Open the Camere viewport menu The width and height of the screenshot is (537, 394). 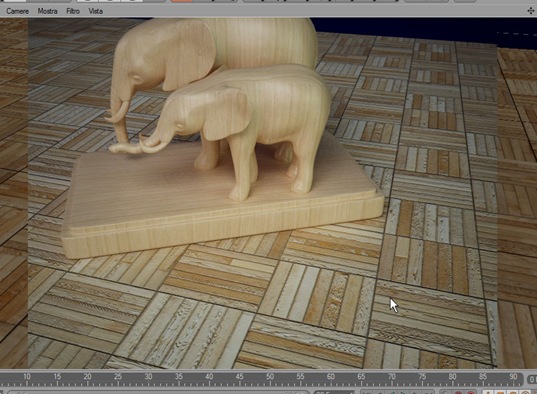pyautogui.click(x=17, y=11)
